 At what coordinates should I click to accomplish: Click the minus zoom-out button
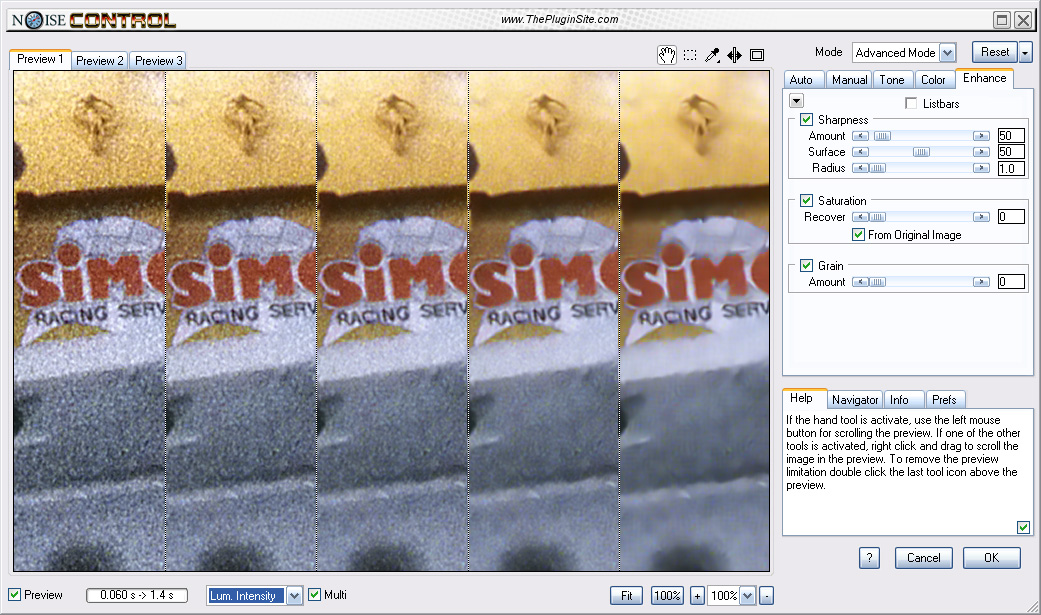pyautogui.click(x=766, y=596)
